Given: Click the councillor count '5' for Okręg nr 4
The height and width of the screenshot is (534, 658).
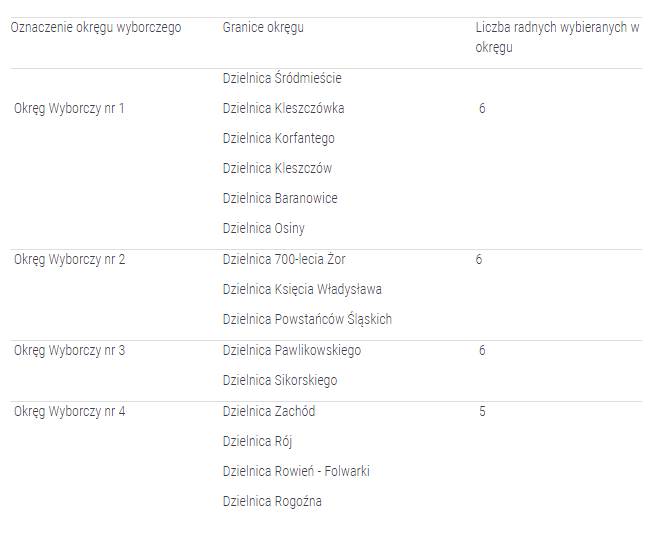Looking at the screenshot, I should [482, 412].
